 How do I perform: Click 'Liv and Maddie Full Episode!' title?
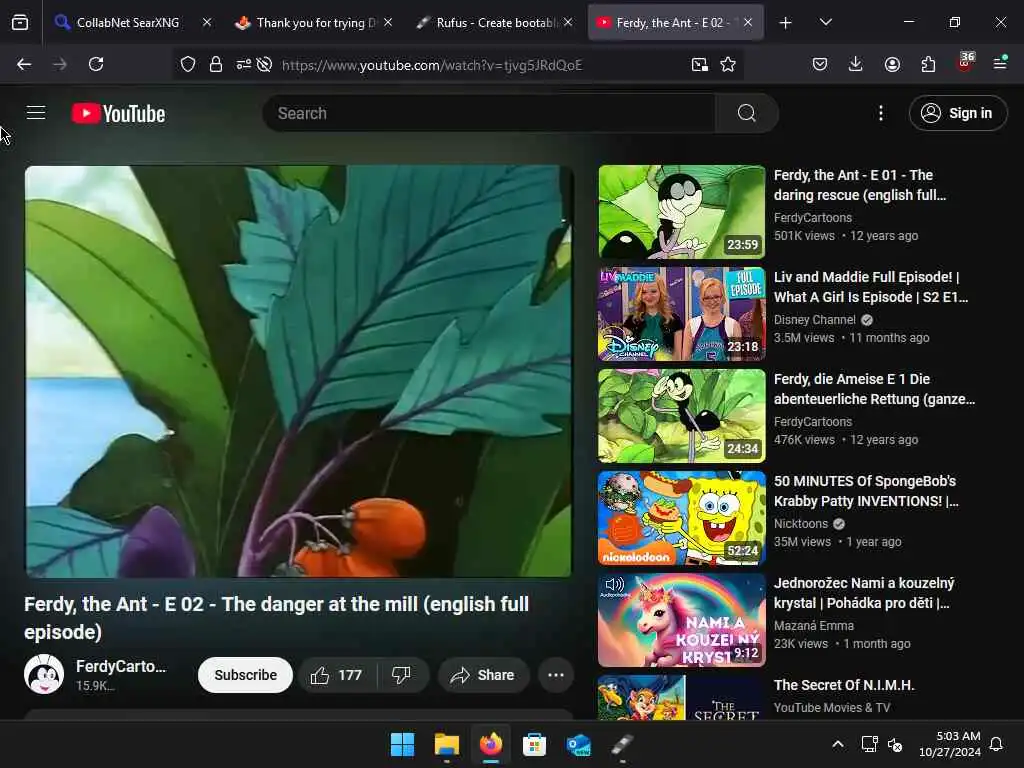[871, 287]
